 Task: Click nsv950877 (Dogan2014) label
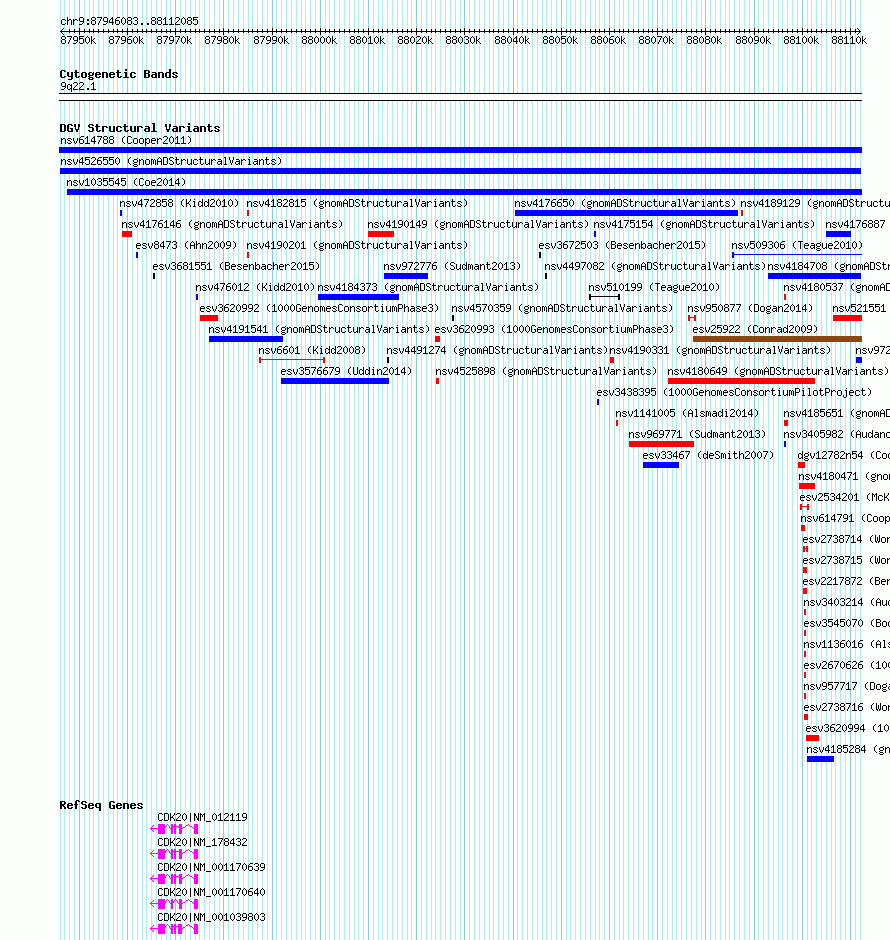pos(750,308)
